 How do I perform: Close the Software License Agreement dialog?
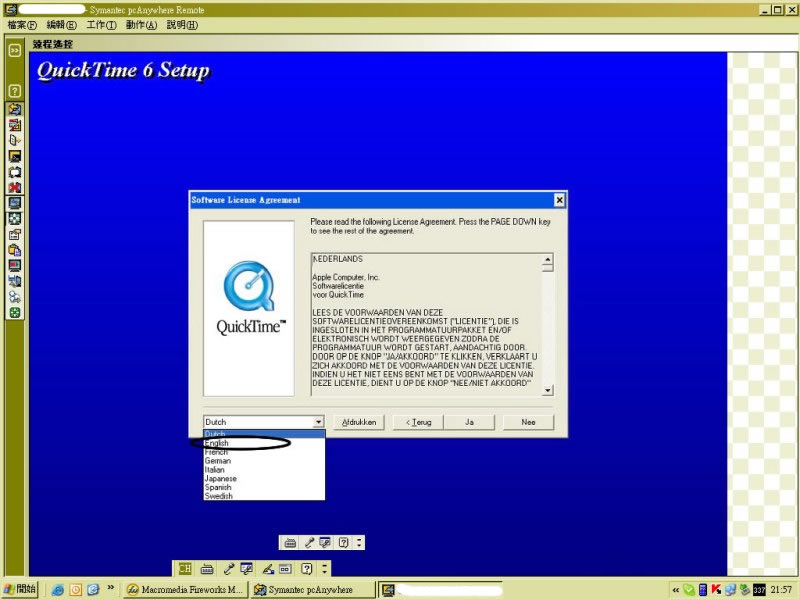pos(559,200)
